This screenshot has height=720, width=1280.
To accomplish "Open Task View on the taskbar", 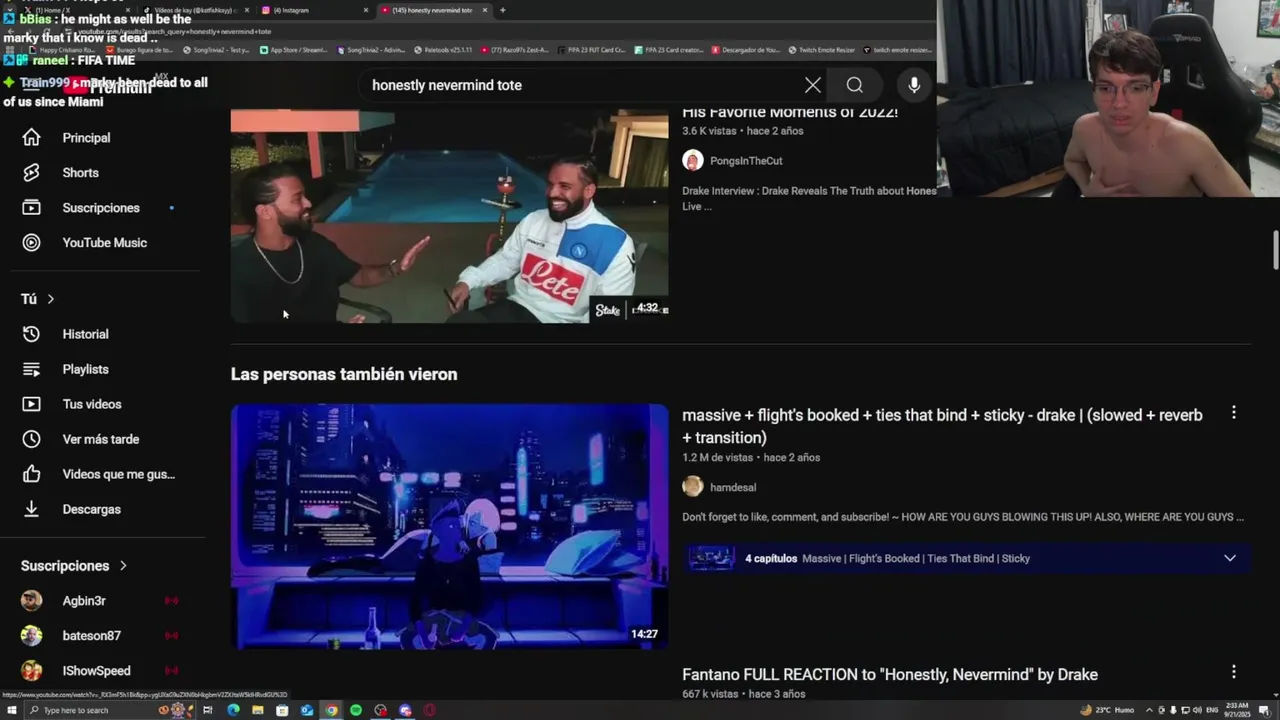I will [208, 710].
